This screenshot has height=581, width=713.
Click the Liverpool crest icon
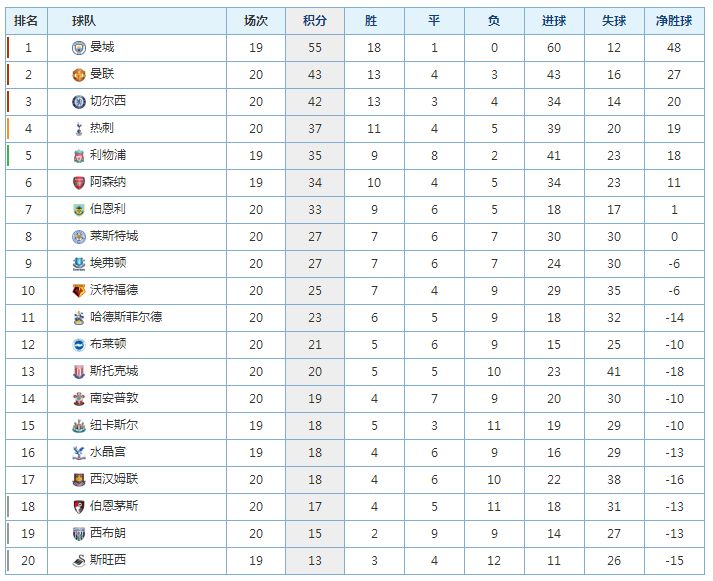(79, 156)
